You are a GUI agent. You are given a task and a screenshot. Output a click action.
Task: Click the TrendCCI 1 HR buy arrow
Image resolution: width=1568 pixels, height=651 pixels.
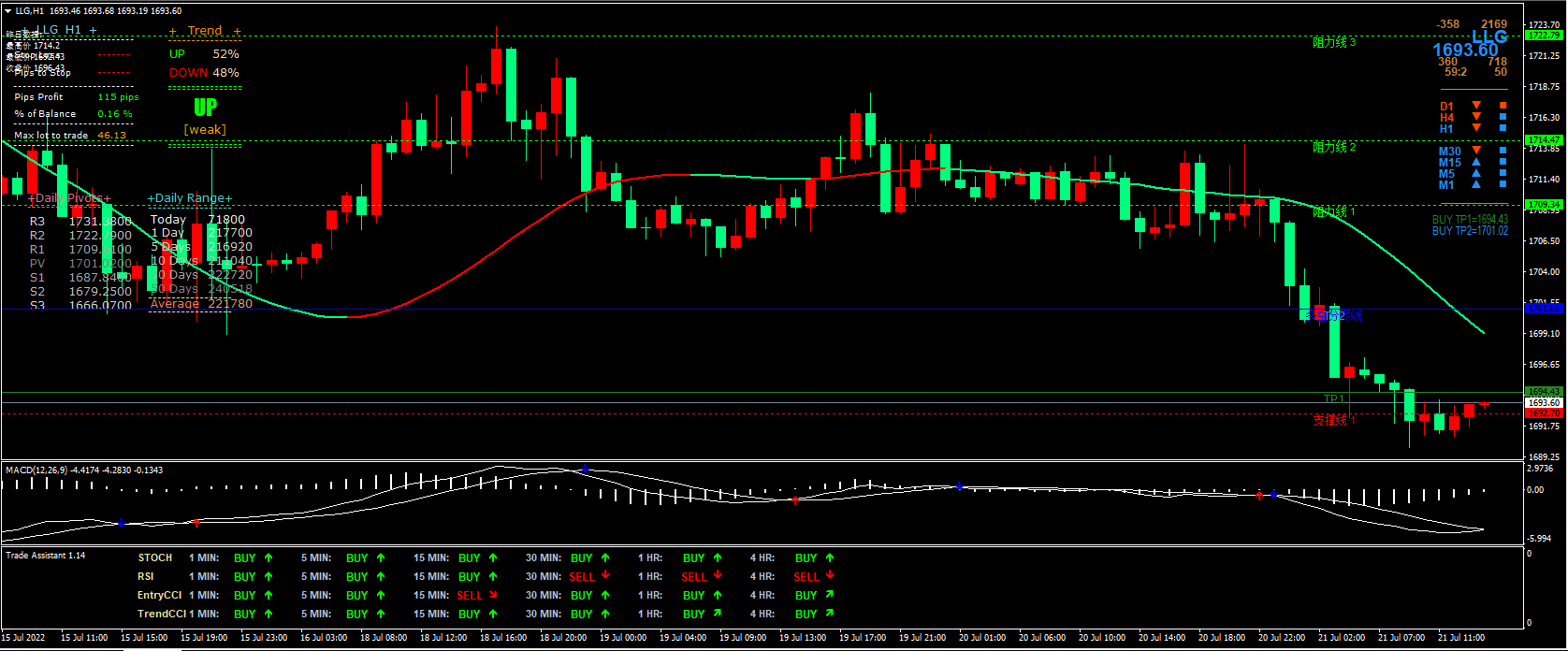click(718, 614)
